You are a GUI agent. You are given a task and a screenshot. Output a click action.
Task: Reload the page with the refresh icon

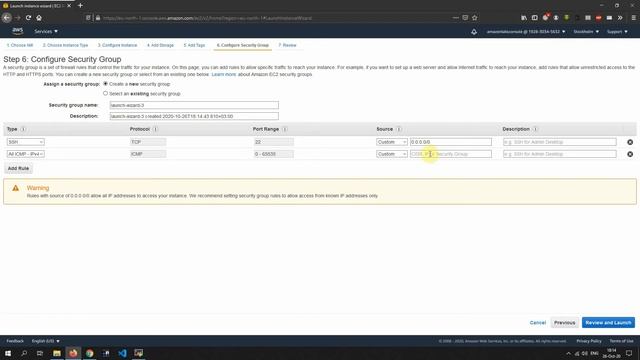click(x=28, y=18)
